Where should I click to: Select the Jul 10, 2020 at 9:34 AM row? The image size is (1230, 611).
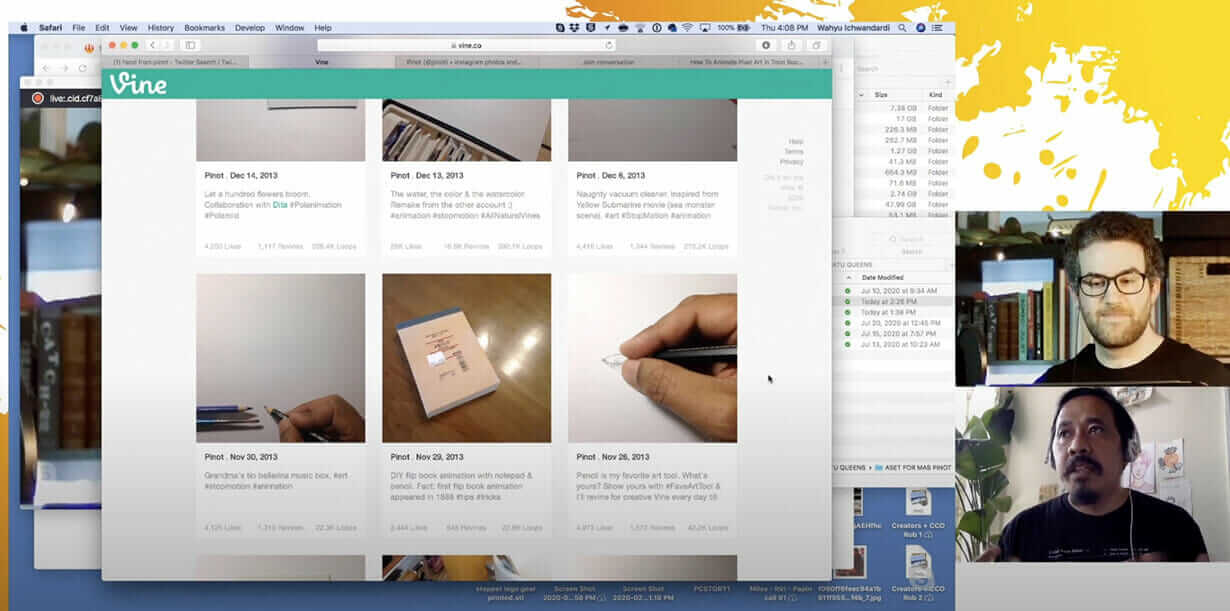pyautogui.click(x=892, y=290)
